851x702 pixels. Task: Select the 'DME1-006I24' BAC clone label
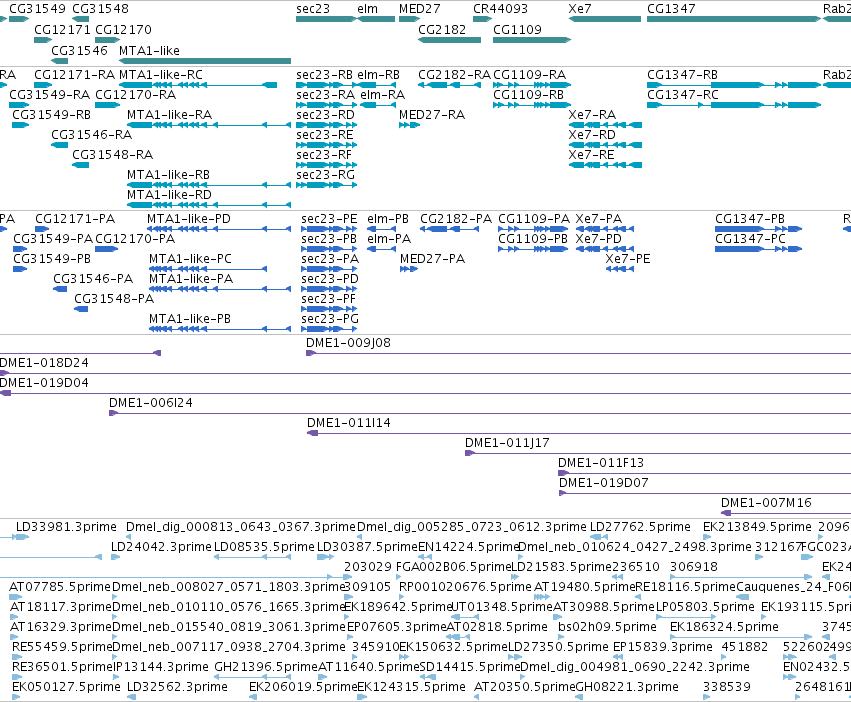(x=151, y=403)
